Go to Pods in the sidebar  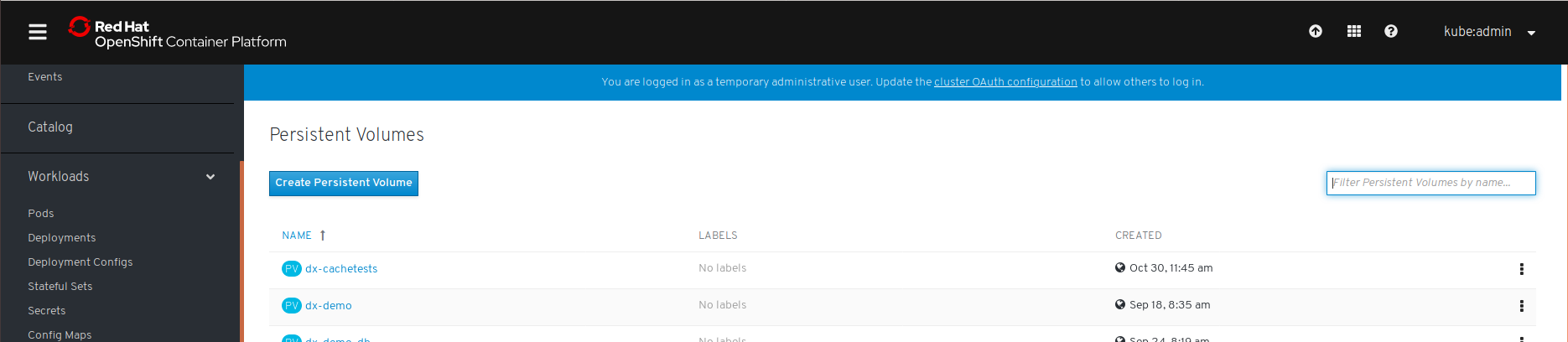pos(41,214)
